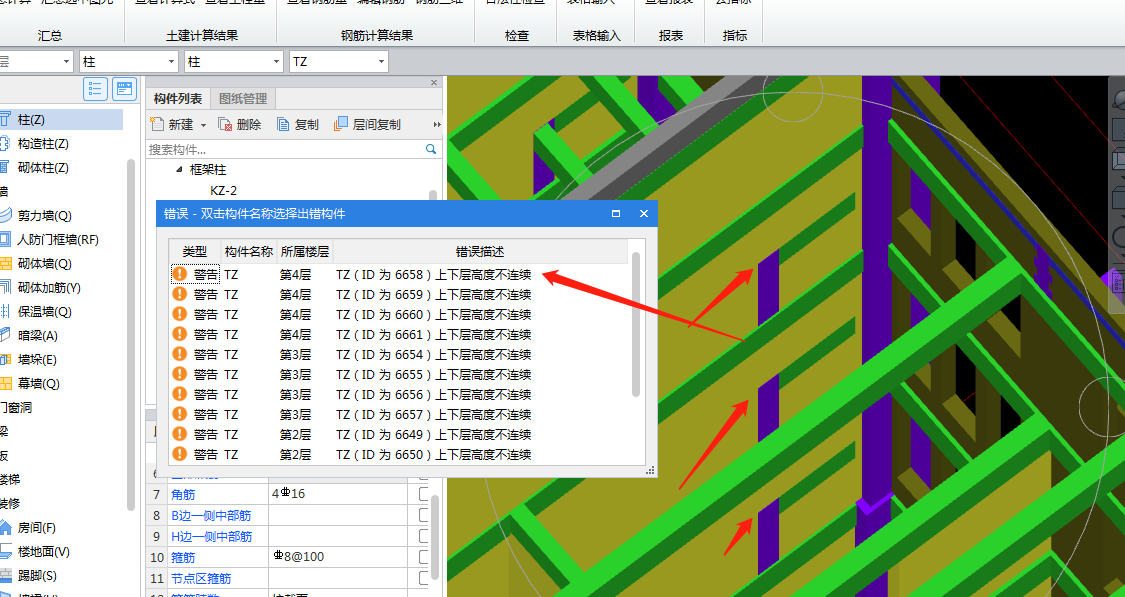1125x597 pixels.
Task: Select KZ-2 in component list
Action: click(x=223, y=190)
